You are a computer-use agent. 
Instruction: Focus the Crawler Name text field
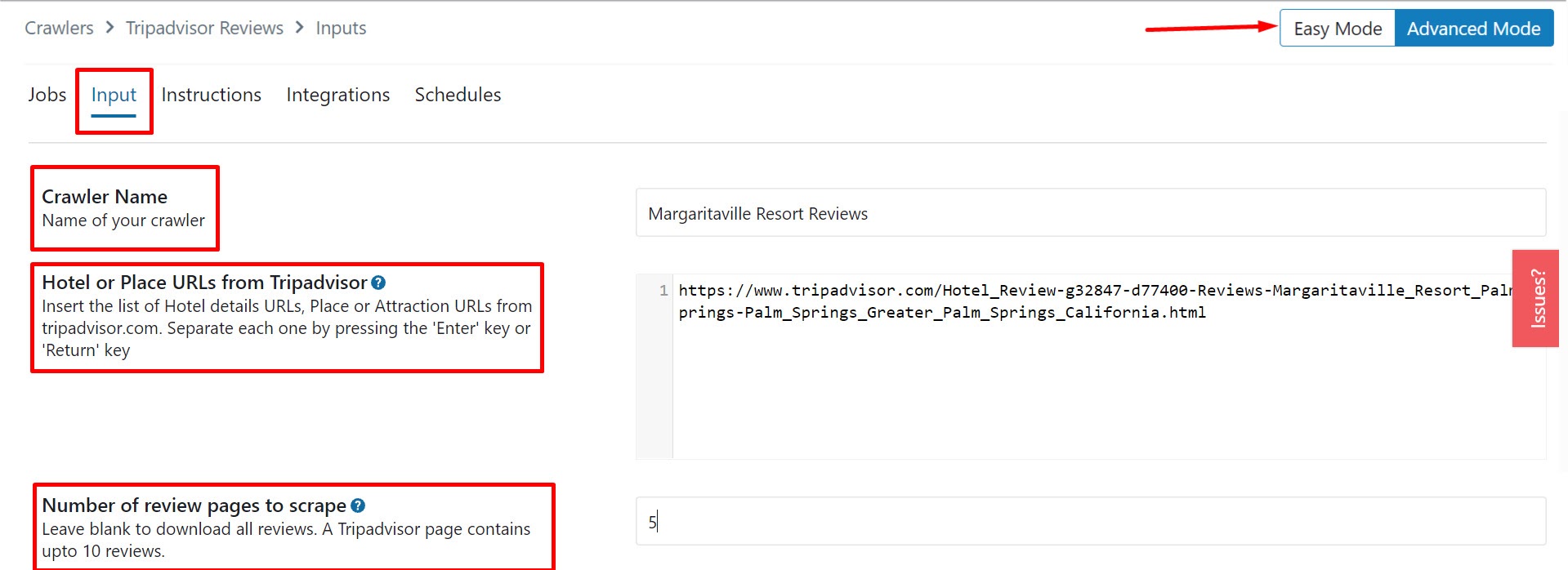1090,213
